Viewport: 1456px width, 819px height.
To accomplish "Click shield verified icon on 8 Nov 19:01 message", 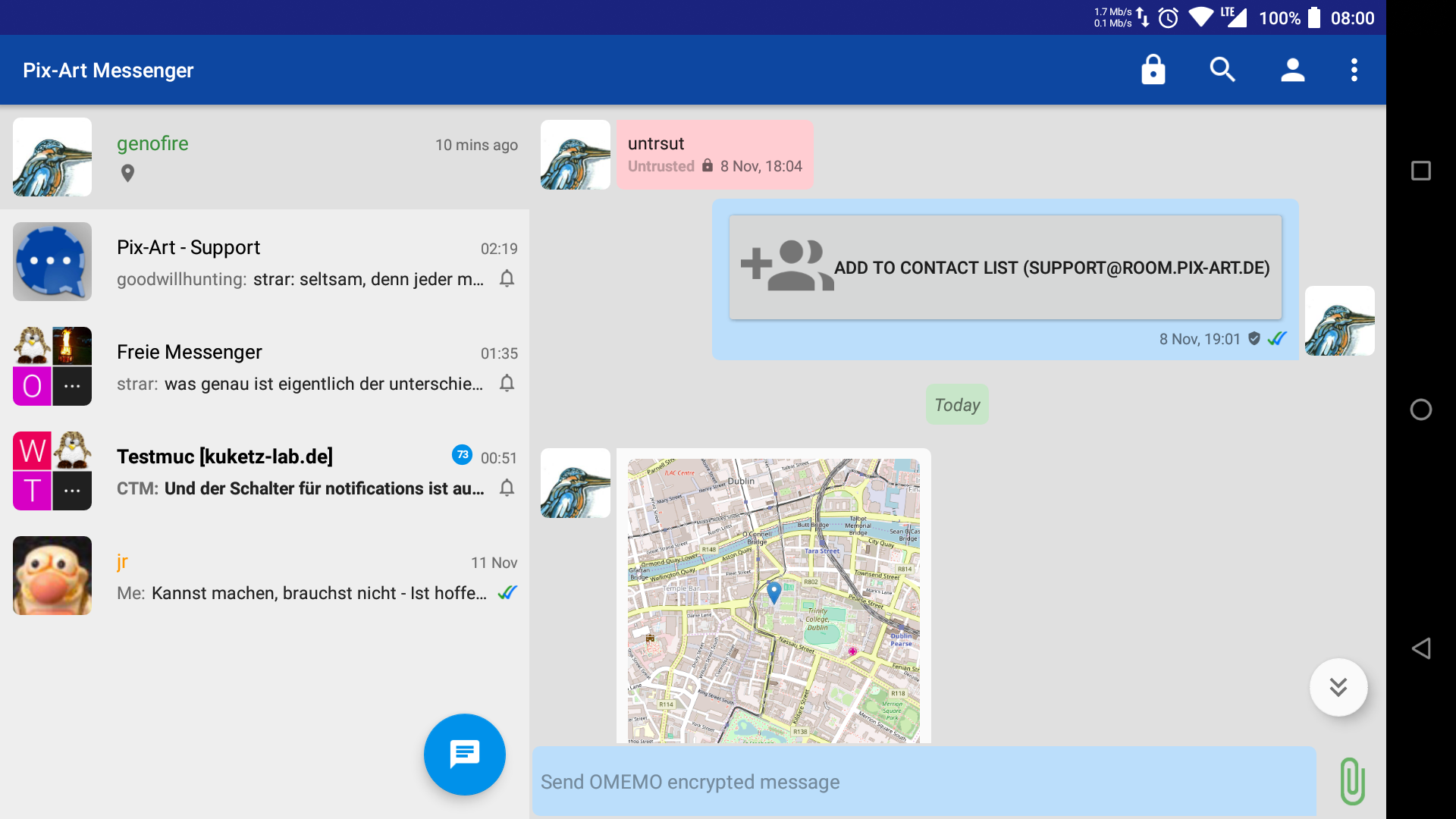I will (x=1254, y=339).
